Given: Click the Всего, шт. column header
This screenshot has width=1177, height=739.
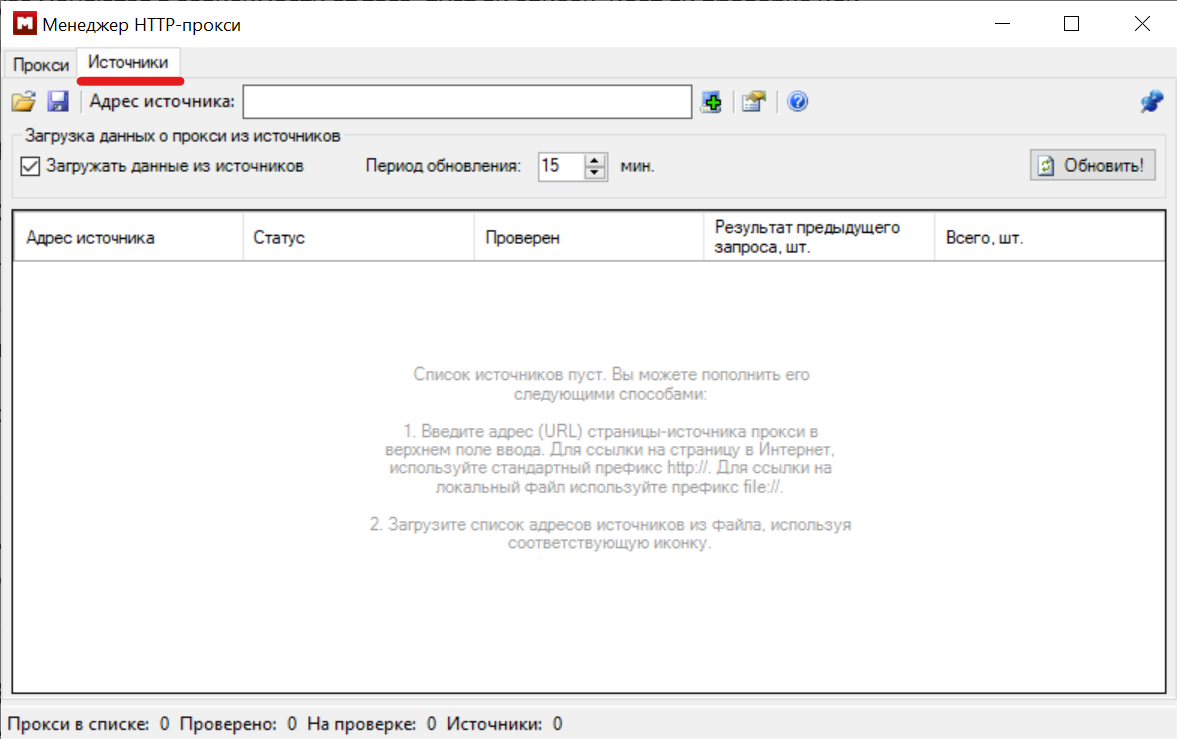Looking at the screenshot, I should point(1048,238).
